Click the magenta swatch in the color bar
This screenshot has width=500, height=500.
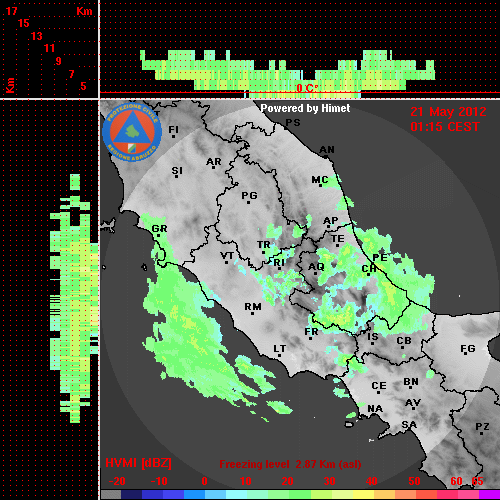click(489, 494)
